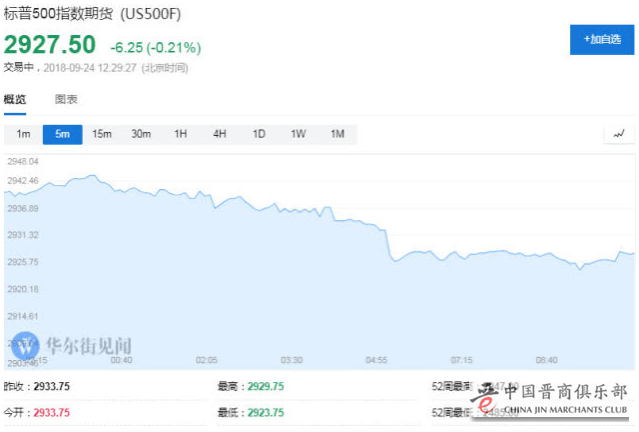Set chart interval to 1H
This screenshot has width=639, height=432.
(x=180, y=134)
